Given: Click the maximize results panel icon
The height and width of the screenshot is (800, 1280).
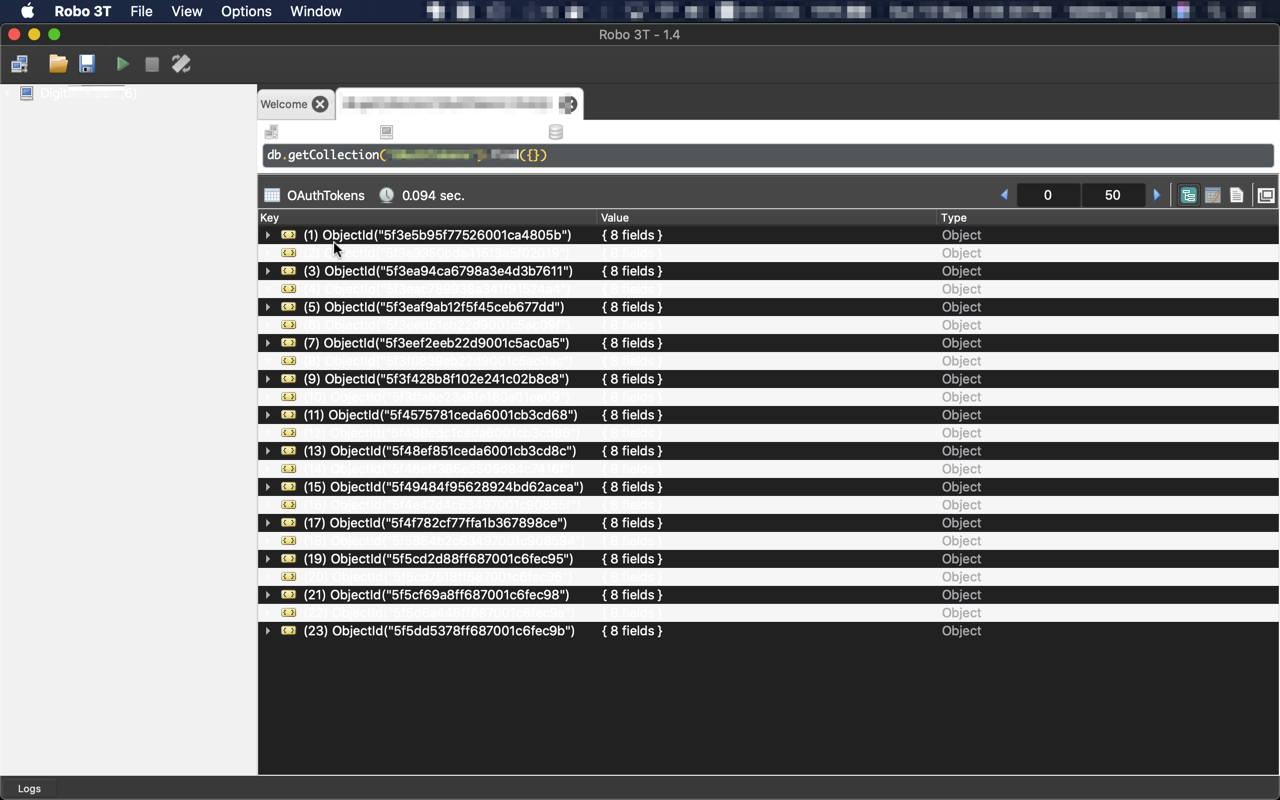Looking at the screenshot, I should click(x=1266, y=195).
